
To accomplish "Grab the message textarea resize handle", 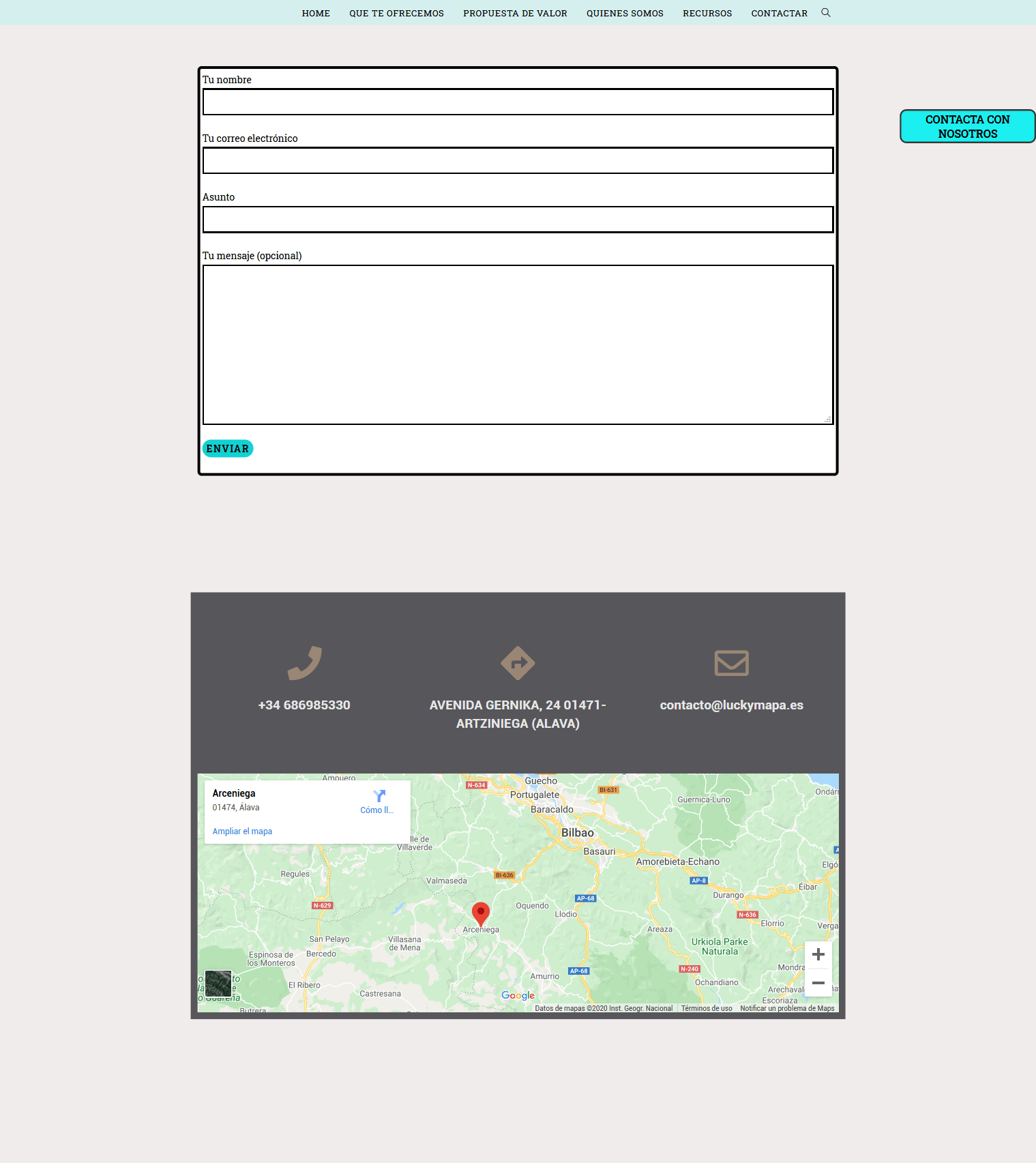I will (828, 419).
